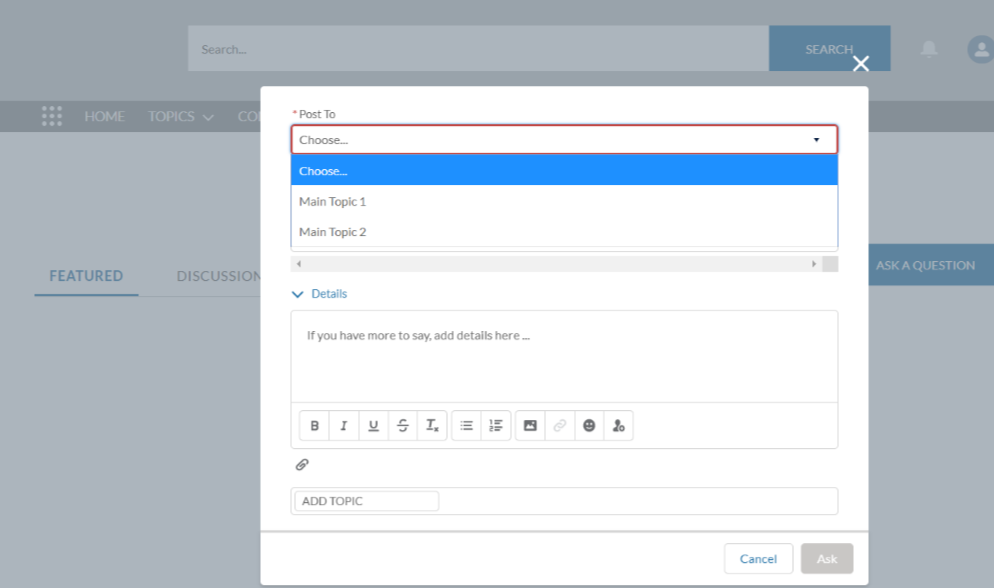Click the remove formatting icon

tap(432, 426)
